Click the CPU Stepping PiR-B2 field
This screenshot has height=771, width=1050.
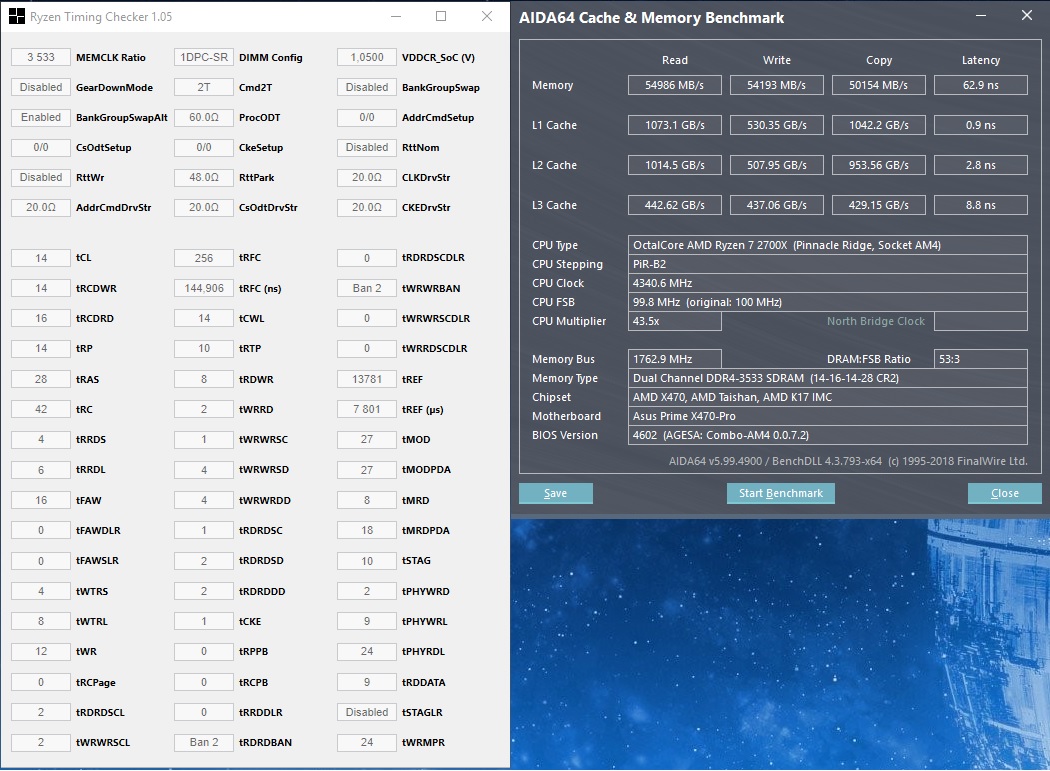point(827,264)
